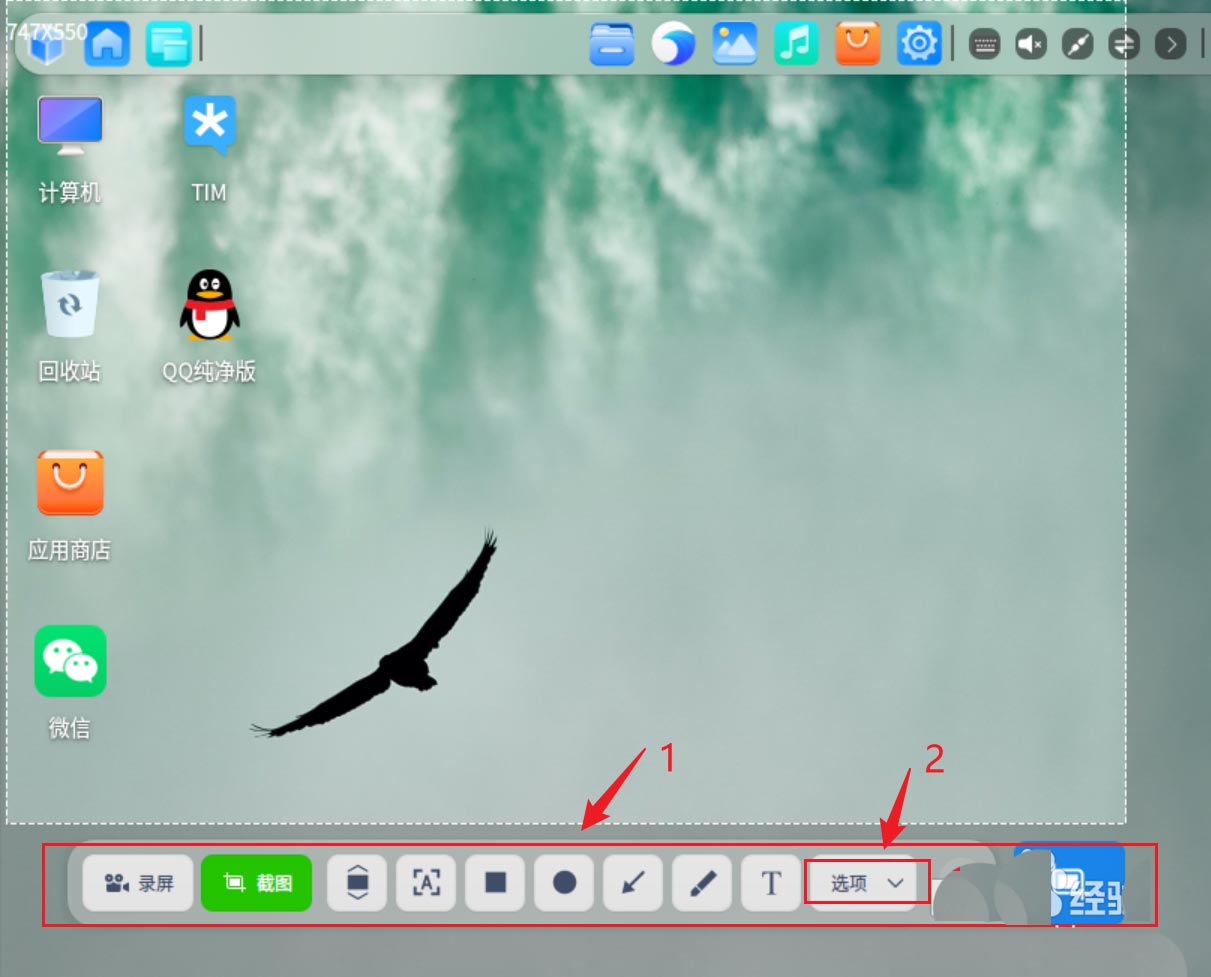Click the muted volume tray icon
The width and height of the screenshot is (1211, 977).
tap(1031, 44)
